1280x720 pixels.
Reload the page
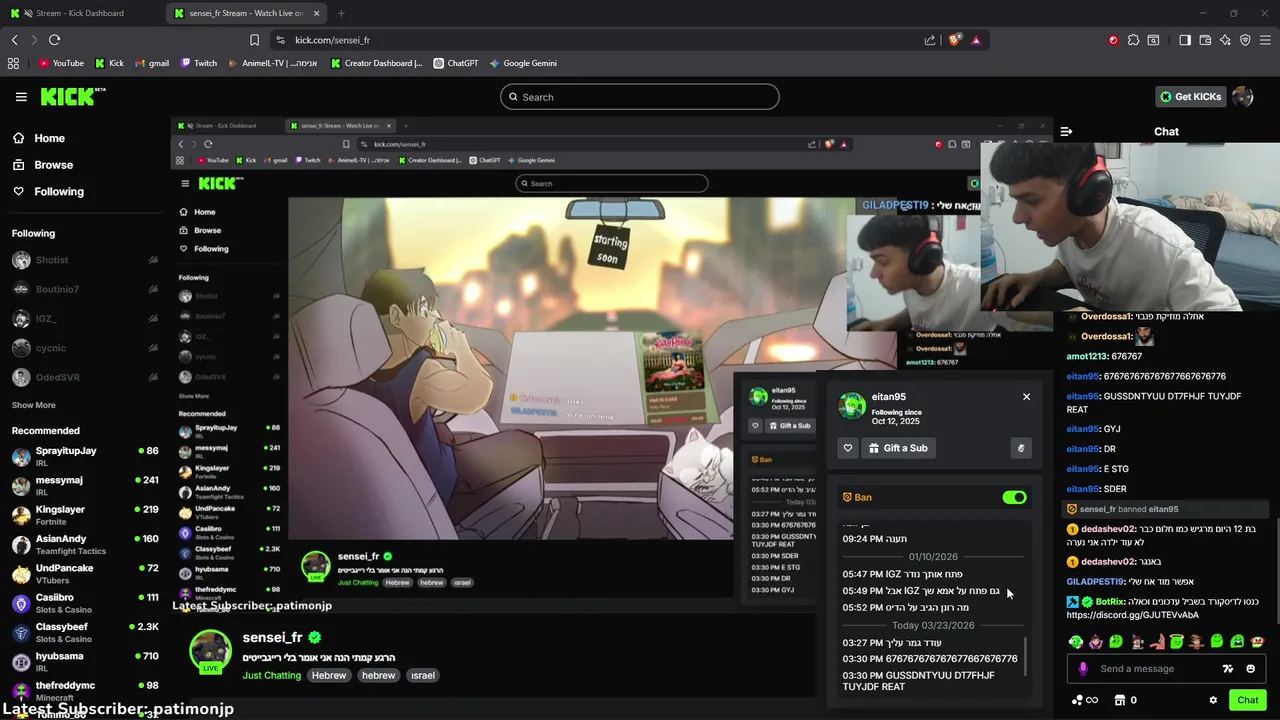pos(54,40)
